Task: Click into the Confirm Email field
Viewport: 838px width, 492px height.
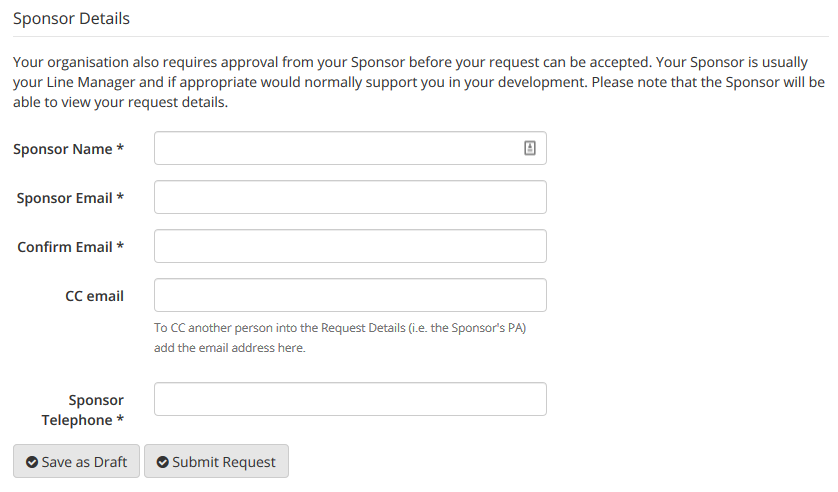Action: [350, 246]
